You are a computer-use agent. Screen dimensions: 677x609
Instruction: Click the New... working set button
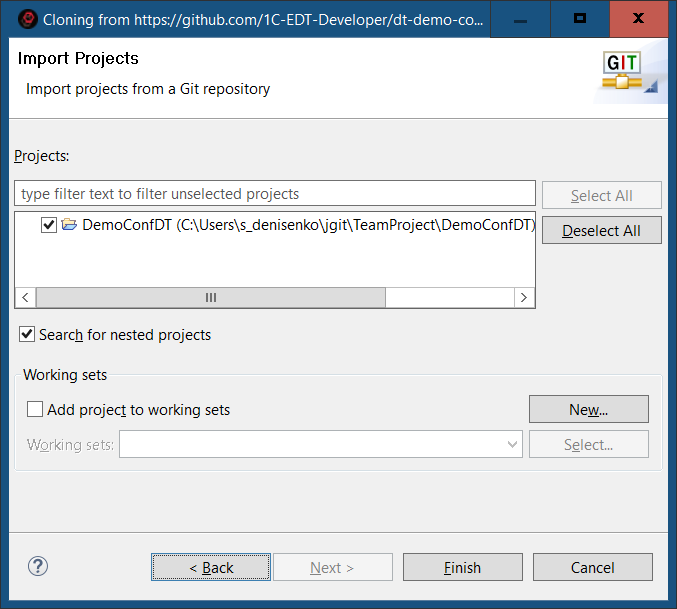coord(588,409)
